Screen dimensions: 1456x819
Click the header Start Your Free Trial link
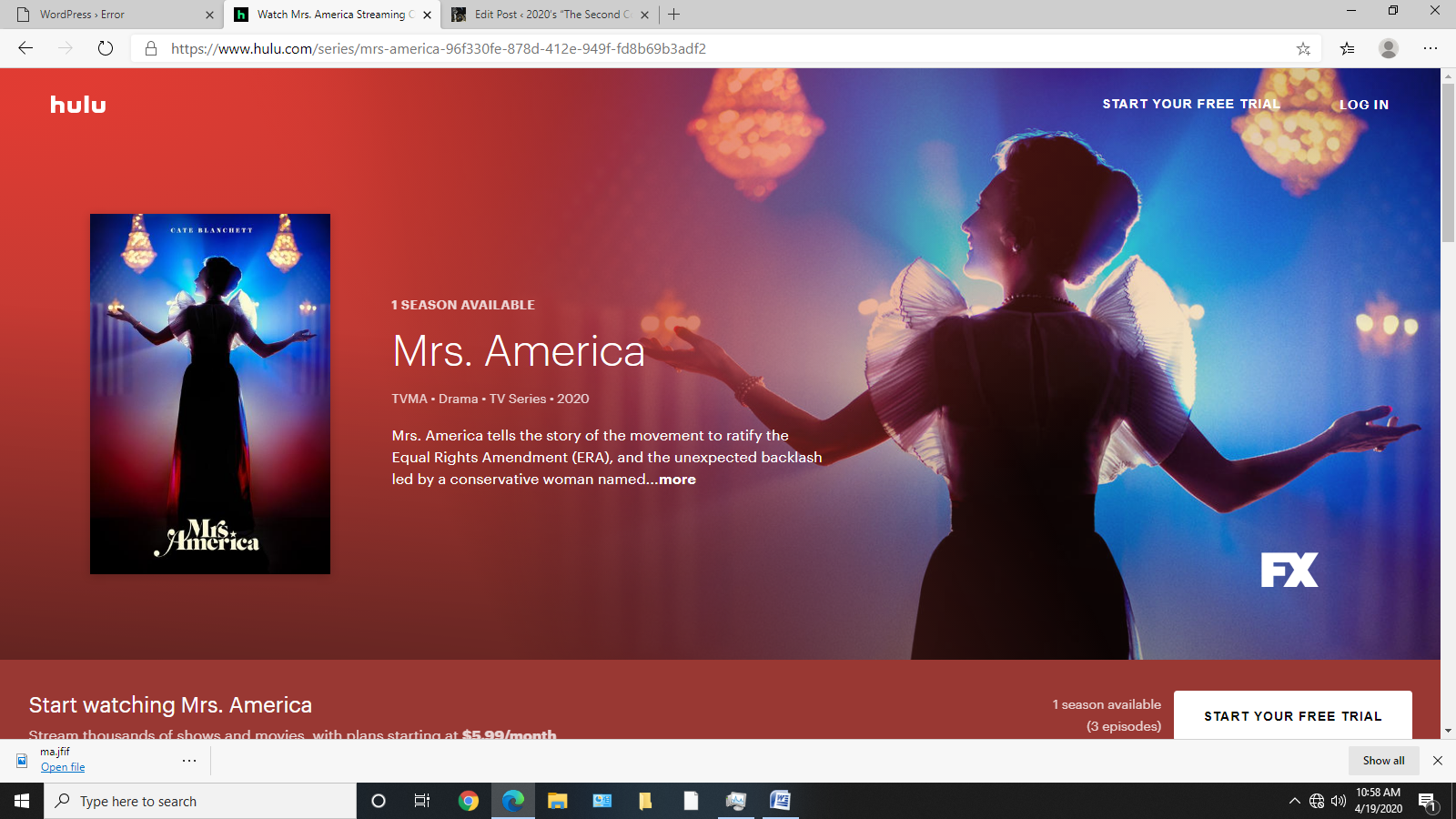click(x=1191, y=104)
